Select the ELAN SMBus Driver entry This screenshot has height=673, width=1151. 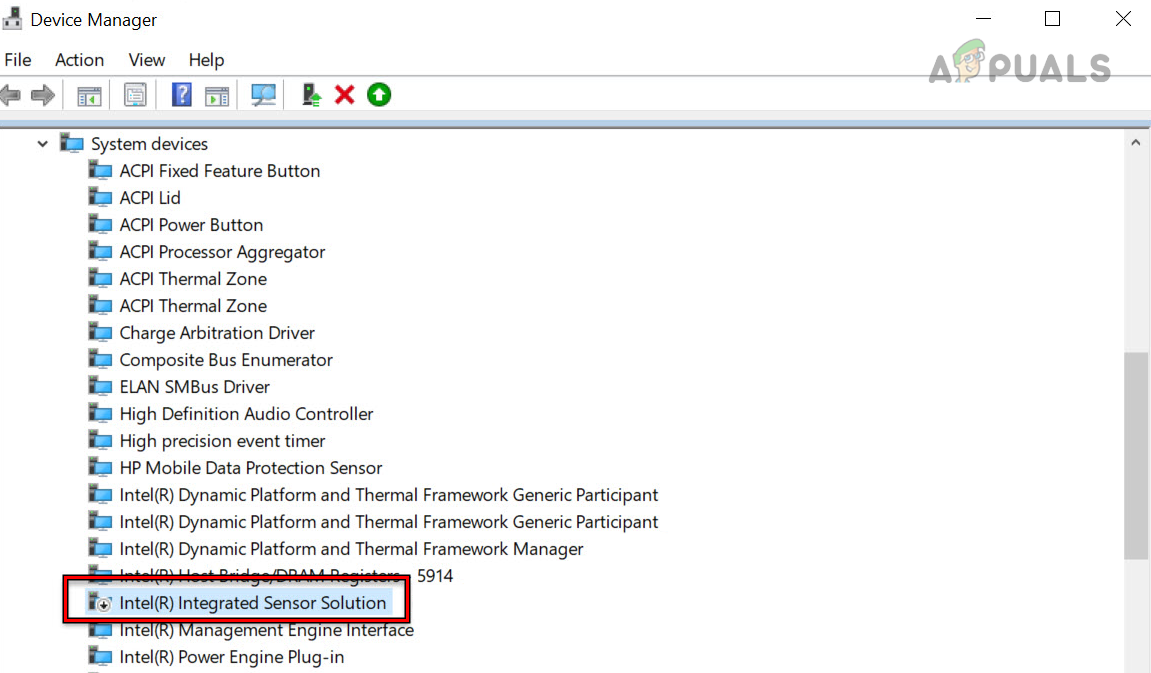[x=194, y=386]
